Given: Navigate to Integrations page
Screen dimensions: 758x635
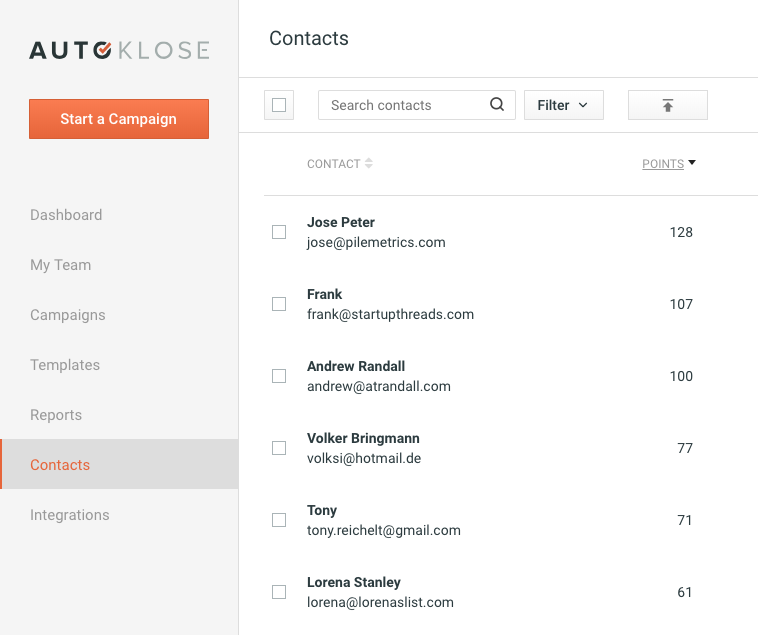Looking at the screenshot, I should [70, 515].
